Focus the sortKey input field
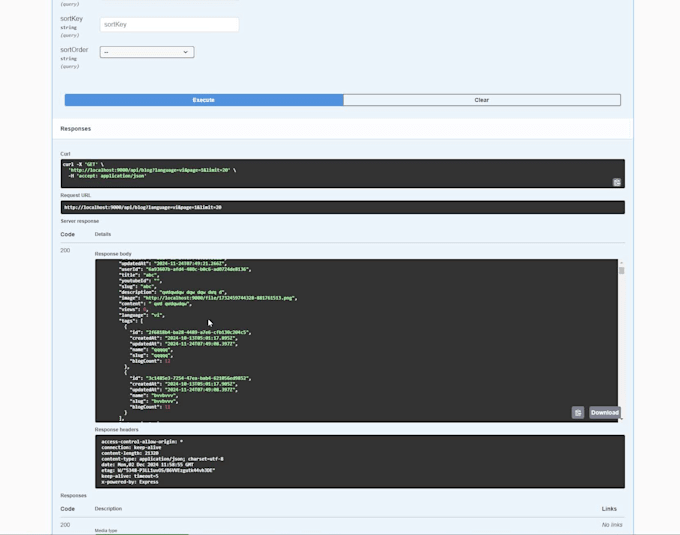This screenshot has height=535, width=680. point(169,25)
